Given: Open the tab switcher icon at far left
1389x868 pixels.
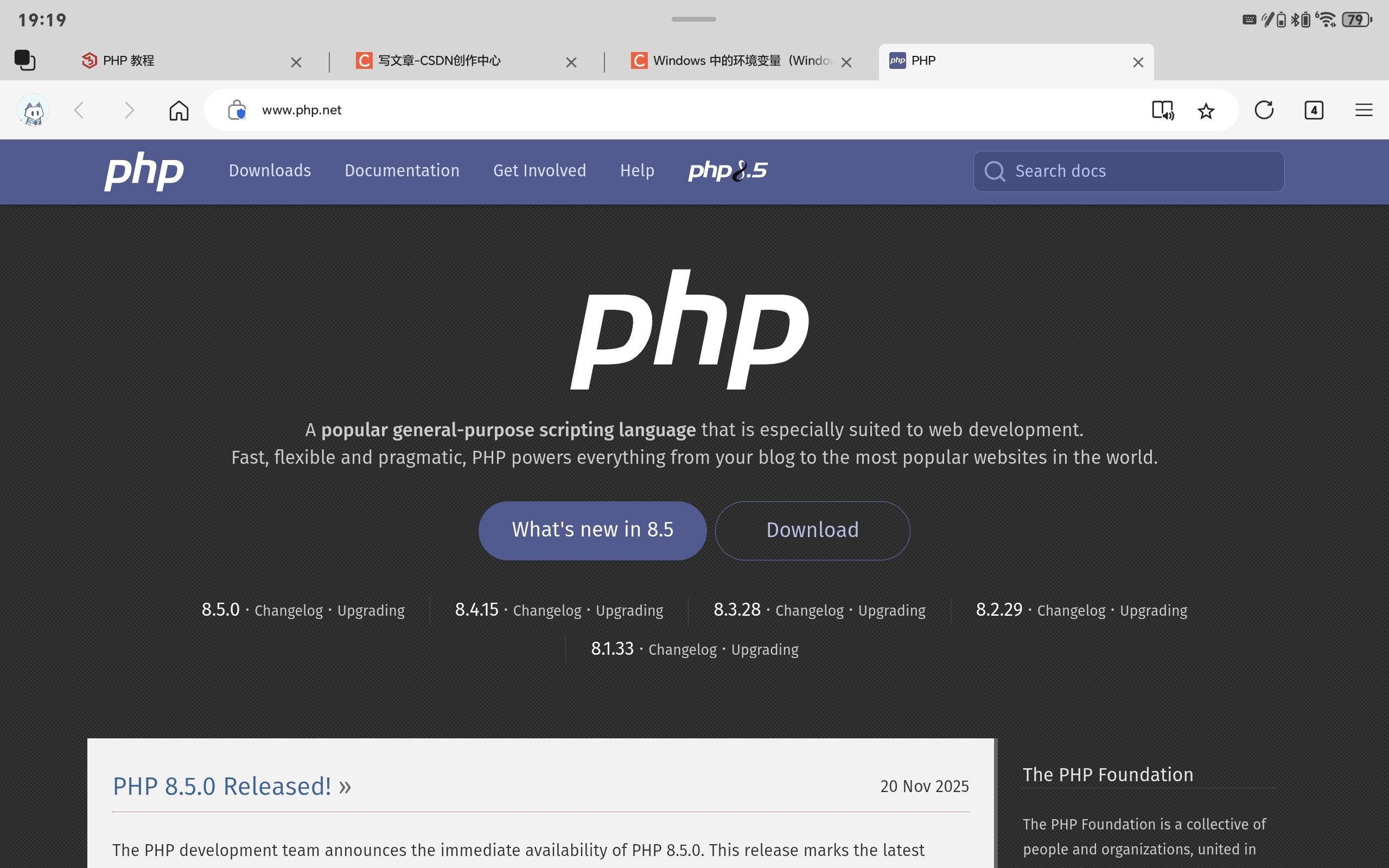Looking at the screenshot, I should [x=24, y=60].
